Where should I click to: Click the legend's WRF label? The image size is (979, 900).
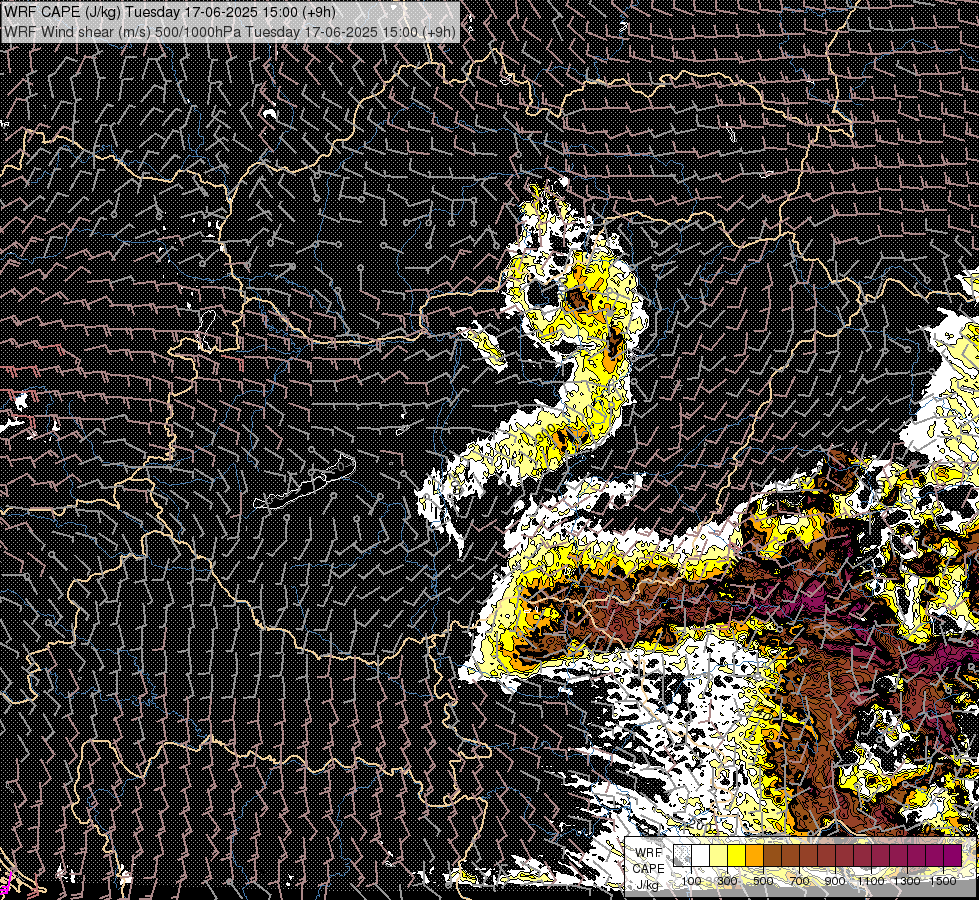pos(648,853)
